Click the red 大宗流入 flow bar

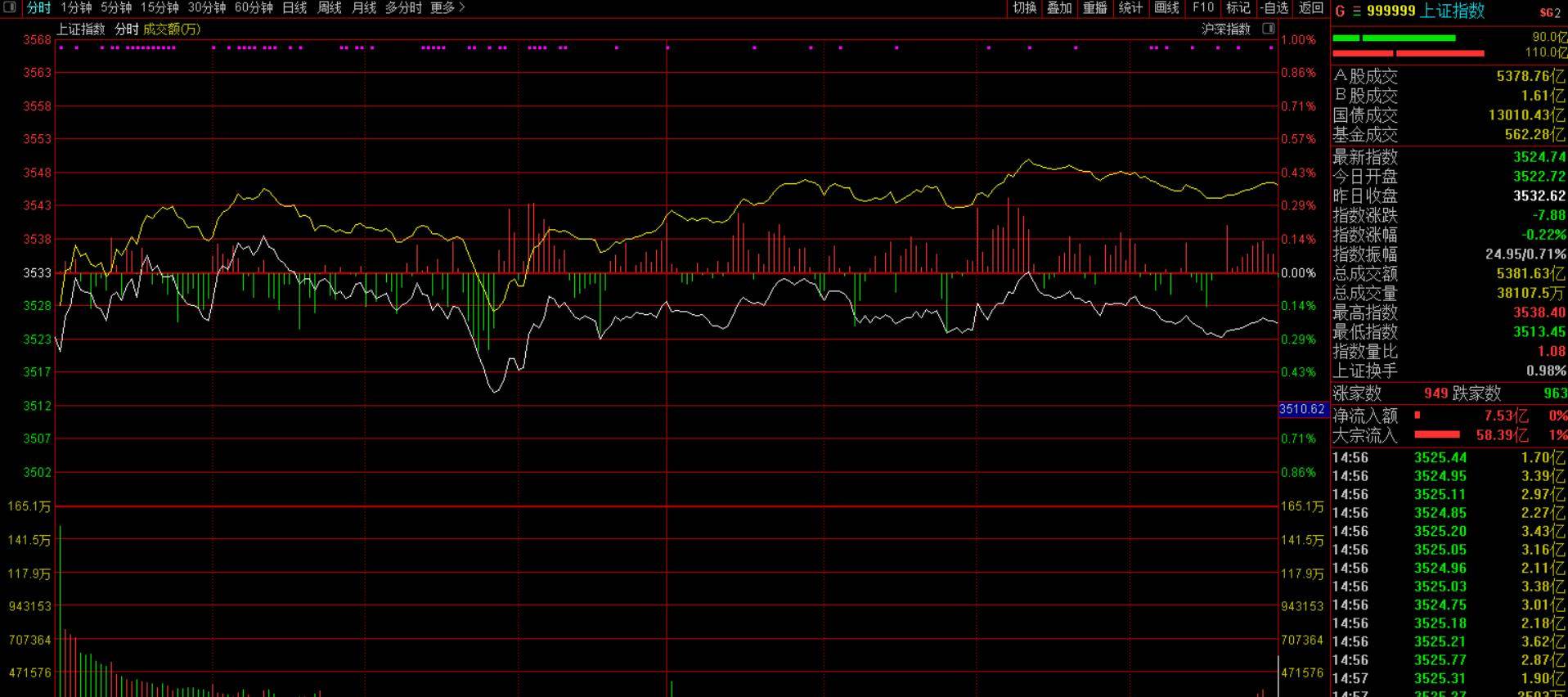(1436, 434)
